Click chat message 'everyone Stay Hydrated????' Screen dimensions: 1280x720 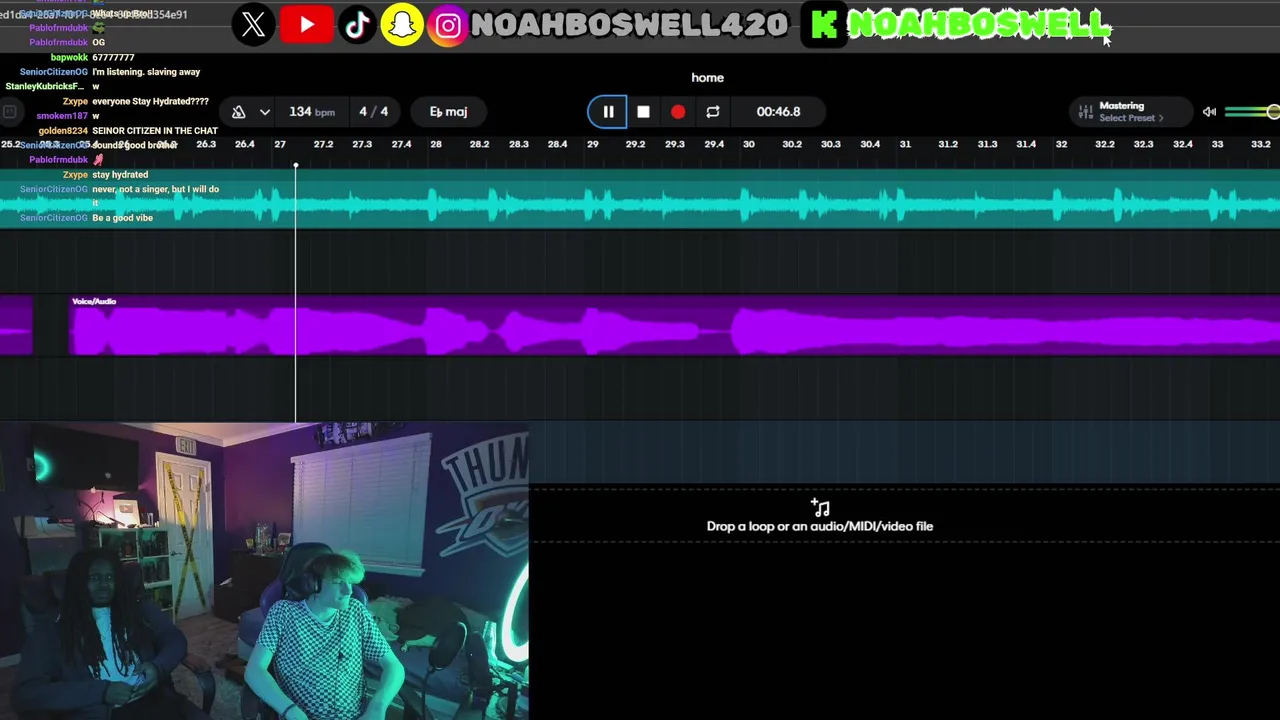pyautogui.click(x=150, y=101)
